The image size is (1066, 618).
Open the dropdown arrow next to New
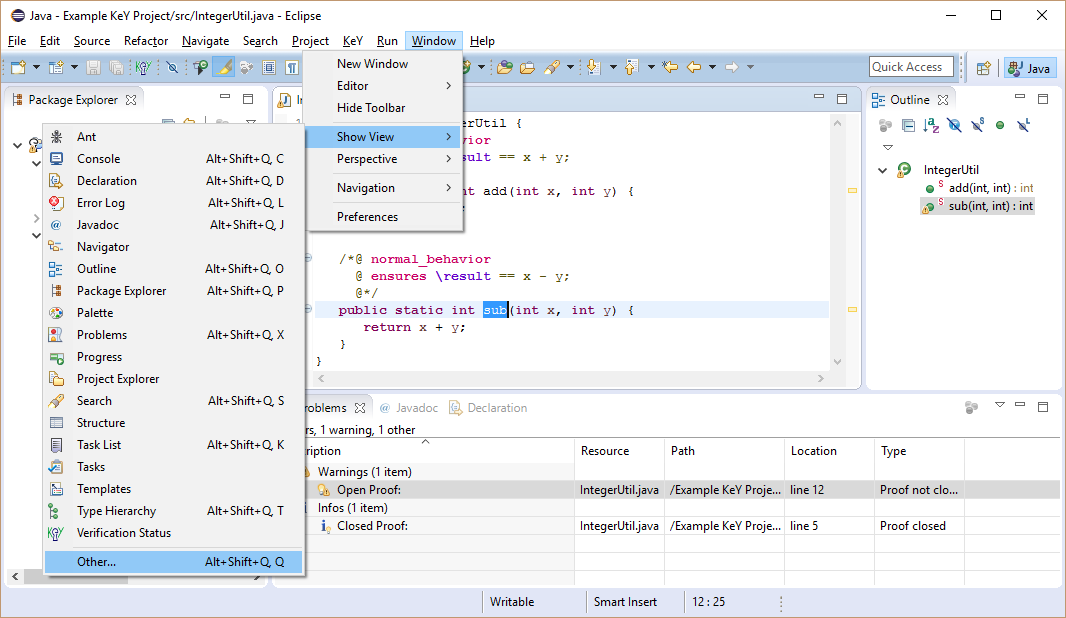coord(36,67)
